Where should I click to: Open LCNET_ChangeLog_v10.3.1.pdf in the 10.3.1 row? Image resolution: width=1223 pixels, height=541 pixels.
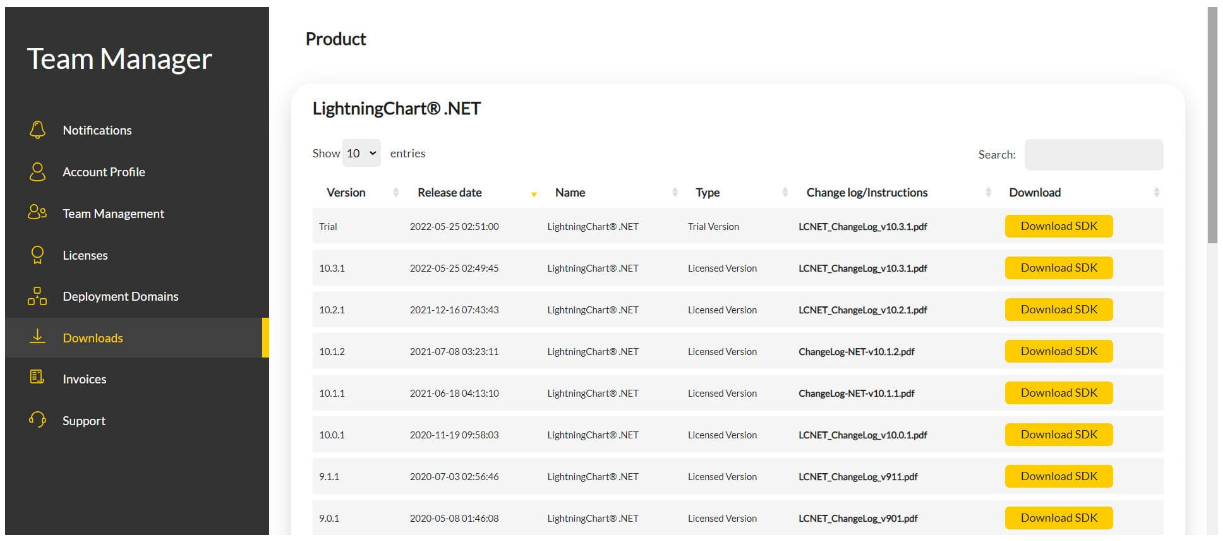tap(863, 269)
